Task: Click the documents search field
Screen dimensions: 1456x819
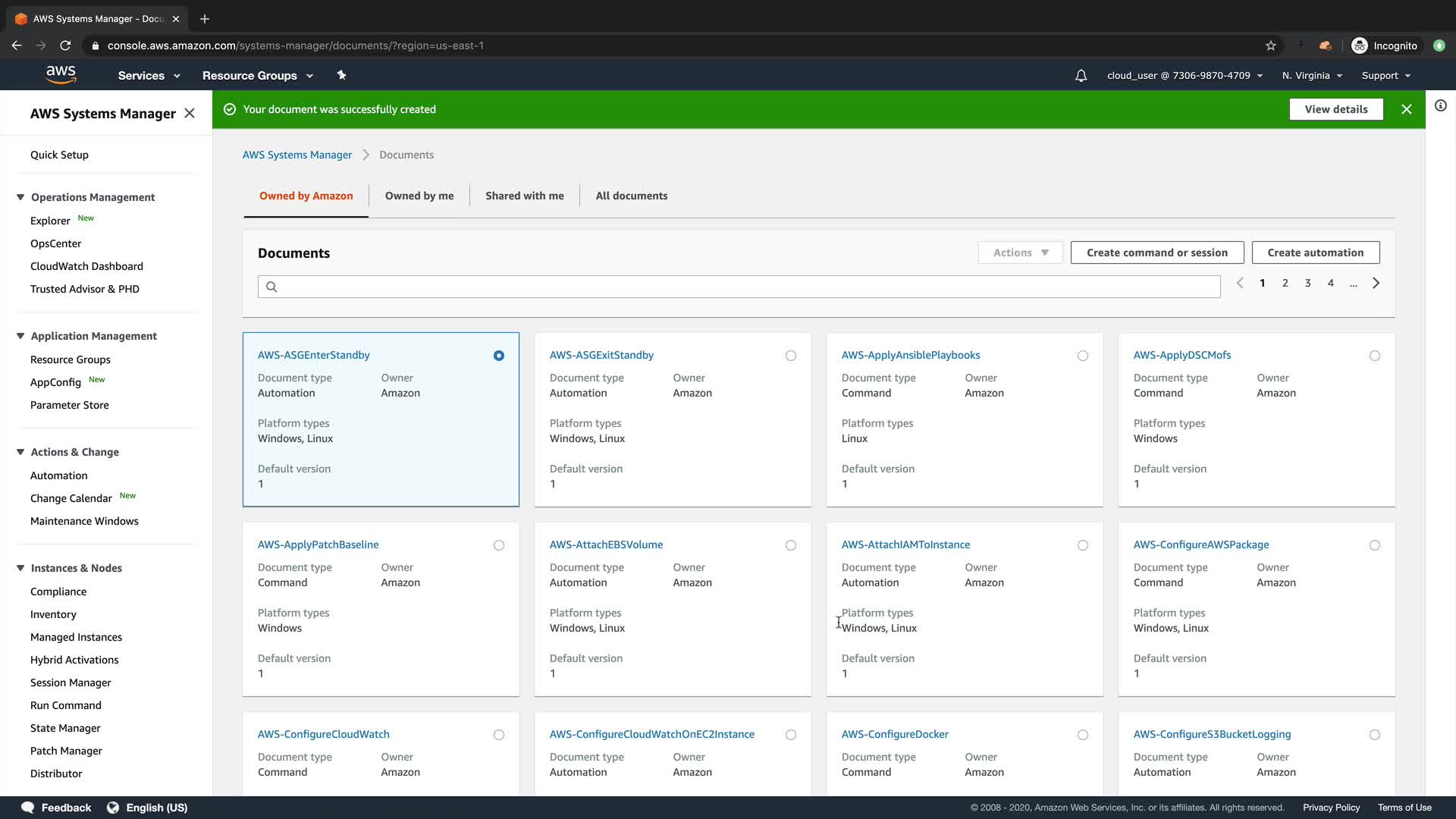Action: [x=739, y=287]
